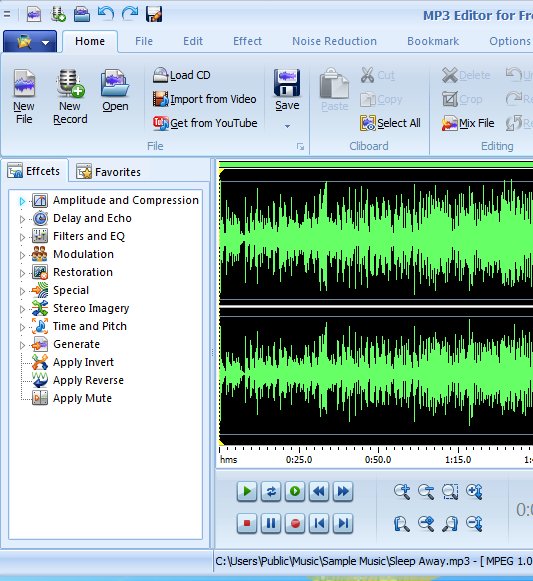
Task: Click Get from YouTube
Action: point(205,123)
